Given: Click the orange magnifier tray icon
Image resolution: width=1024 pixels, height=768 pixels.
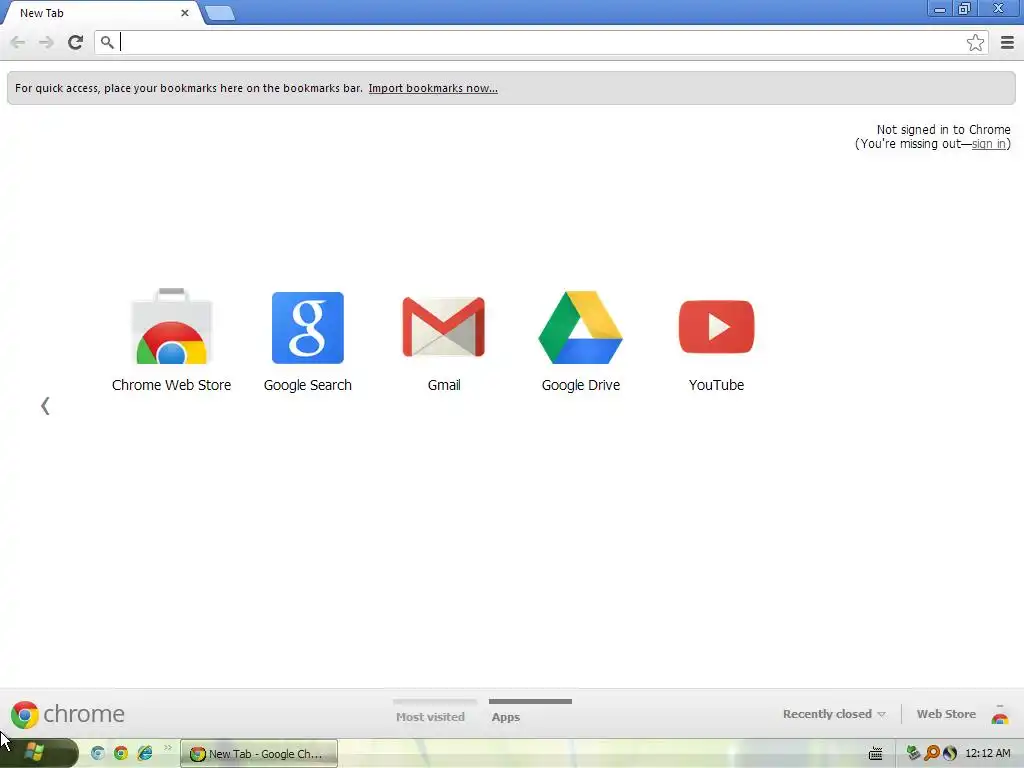Looking at the screenshot, I should [x=932, y=753].
